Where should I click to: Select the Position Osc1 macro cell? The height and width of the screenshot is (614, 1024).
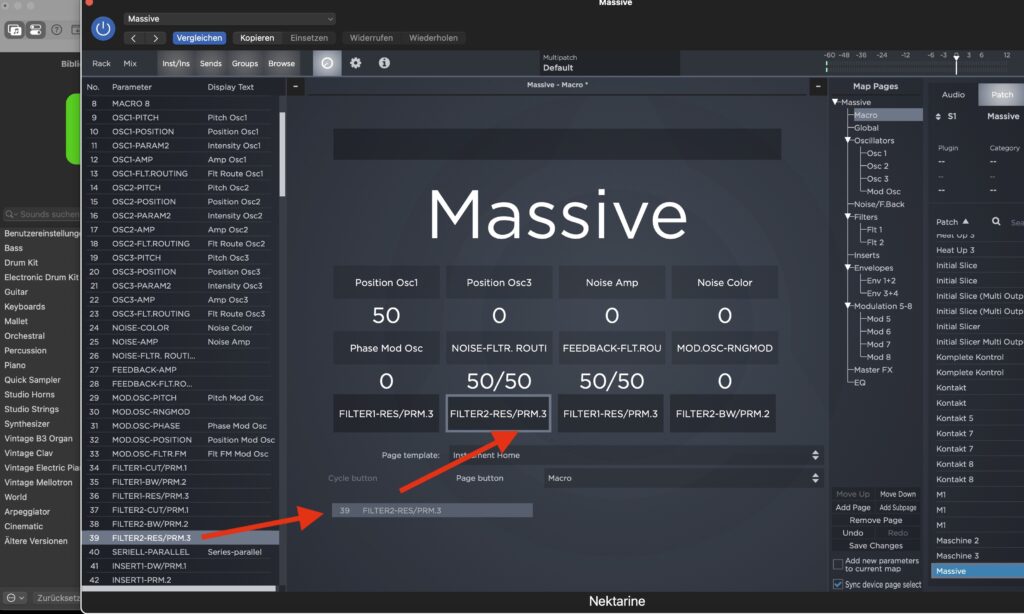coord(386,282)
